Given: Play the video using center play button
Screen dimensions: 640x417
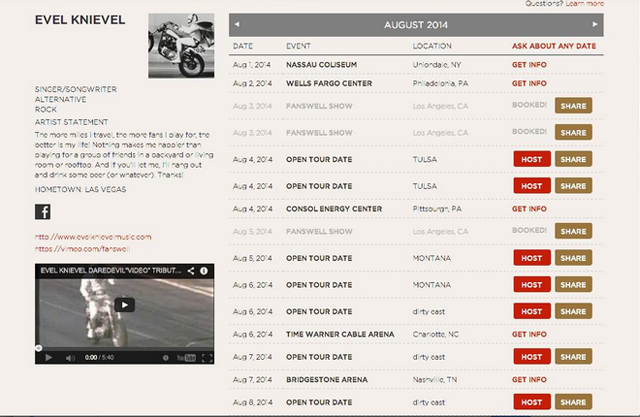Looking at the screenshot, I should pos(124,305).
